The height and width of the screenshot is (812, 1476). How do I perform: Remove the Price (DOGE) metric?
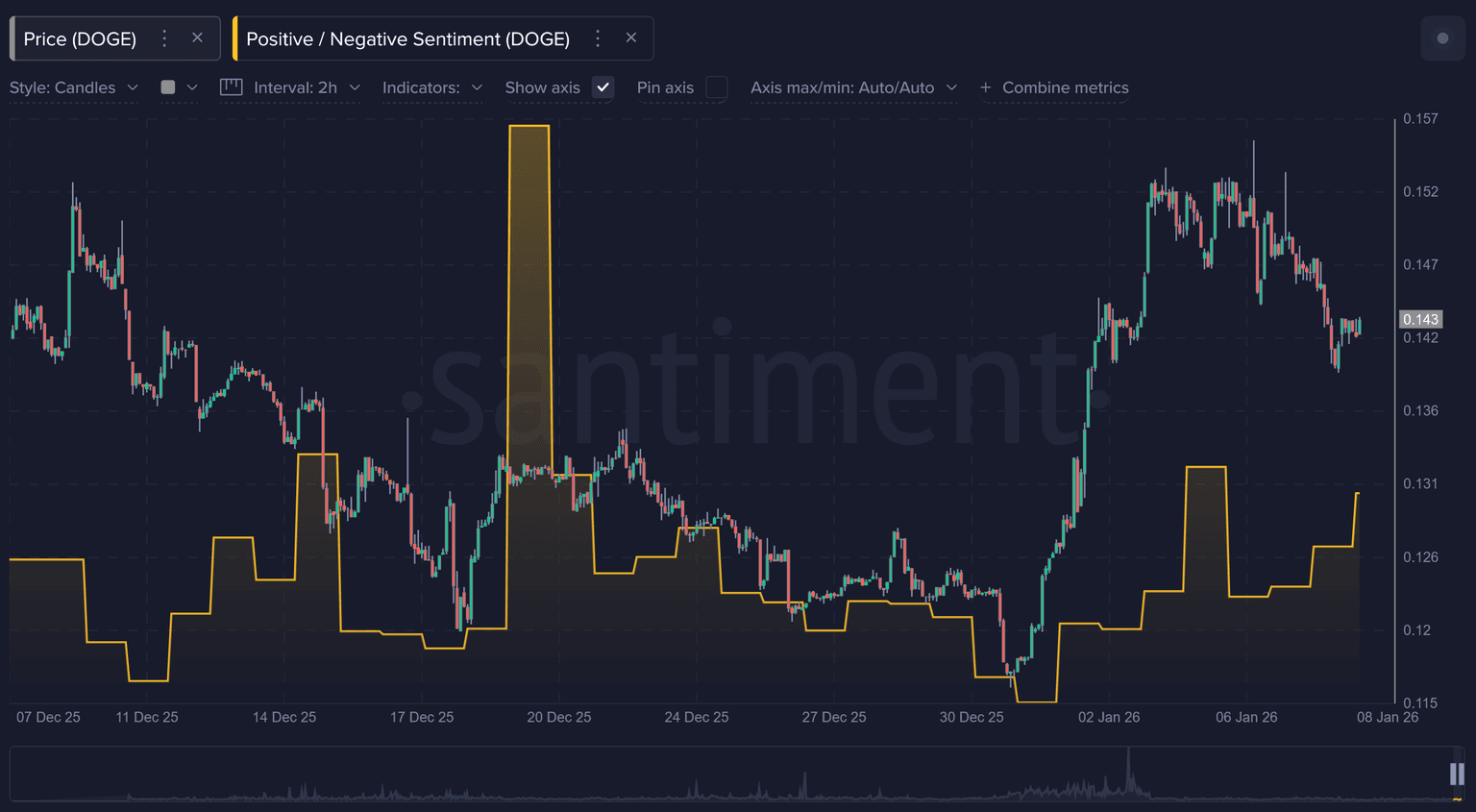197,38
